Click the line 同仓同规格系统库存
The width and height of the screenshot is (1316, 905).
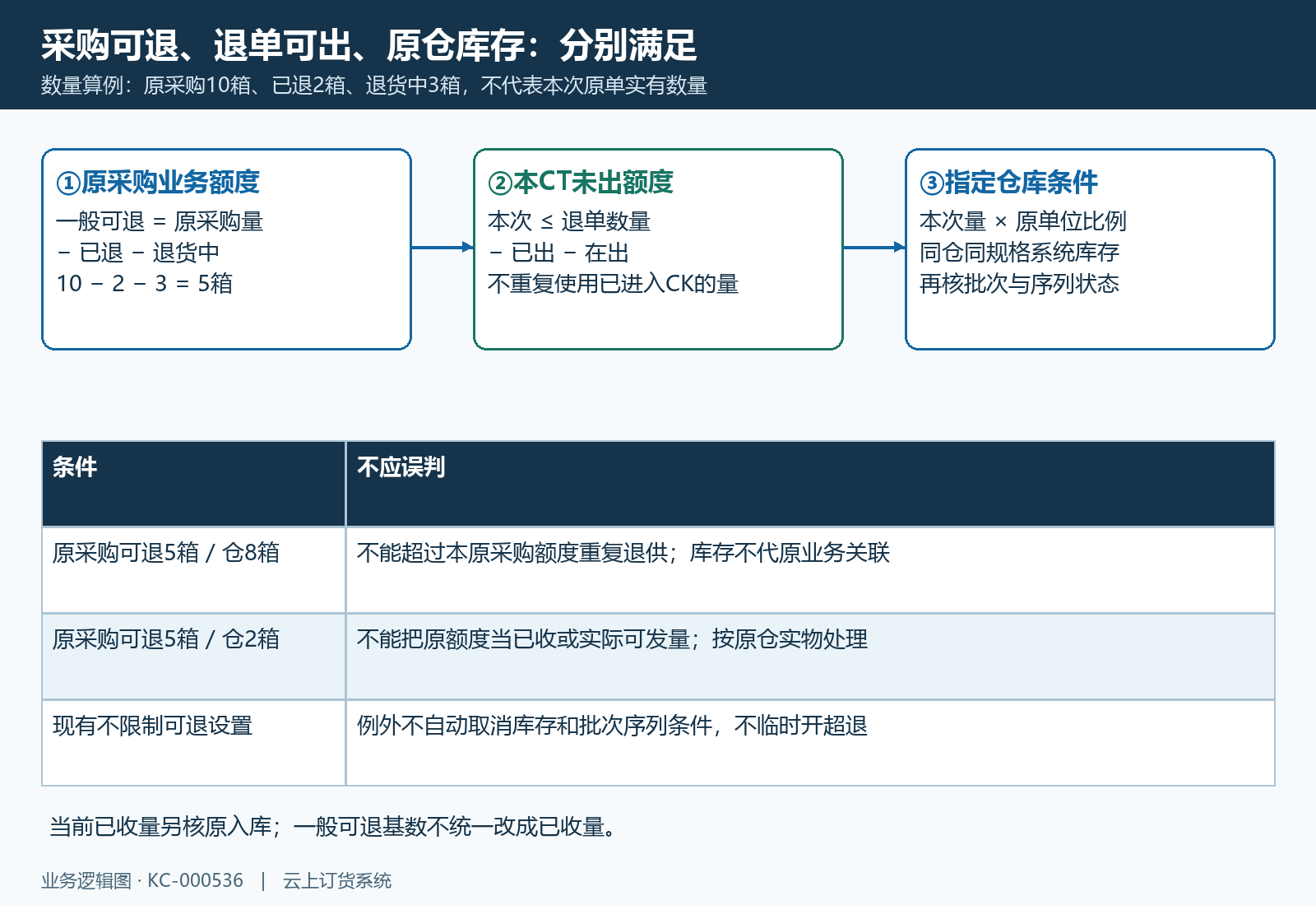pos(1019,253)
